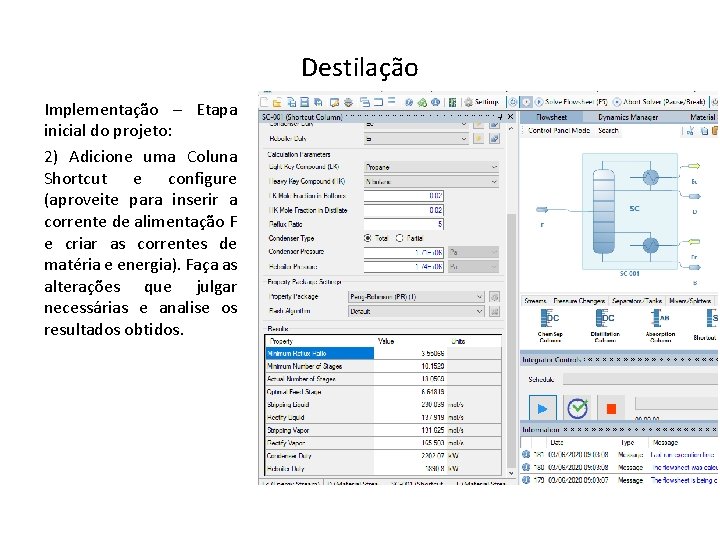Select Minimum Reflux Ratio results row
The height and width of the screenshot is (540, 720).
point(383,354)
